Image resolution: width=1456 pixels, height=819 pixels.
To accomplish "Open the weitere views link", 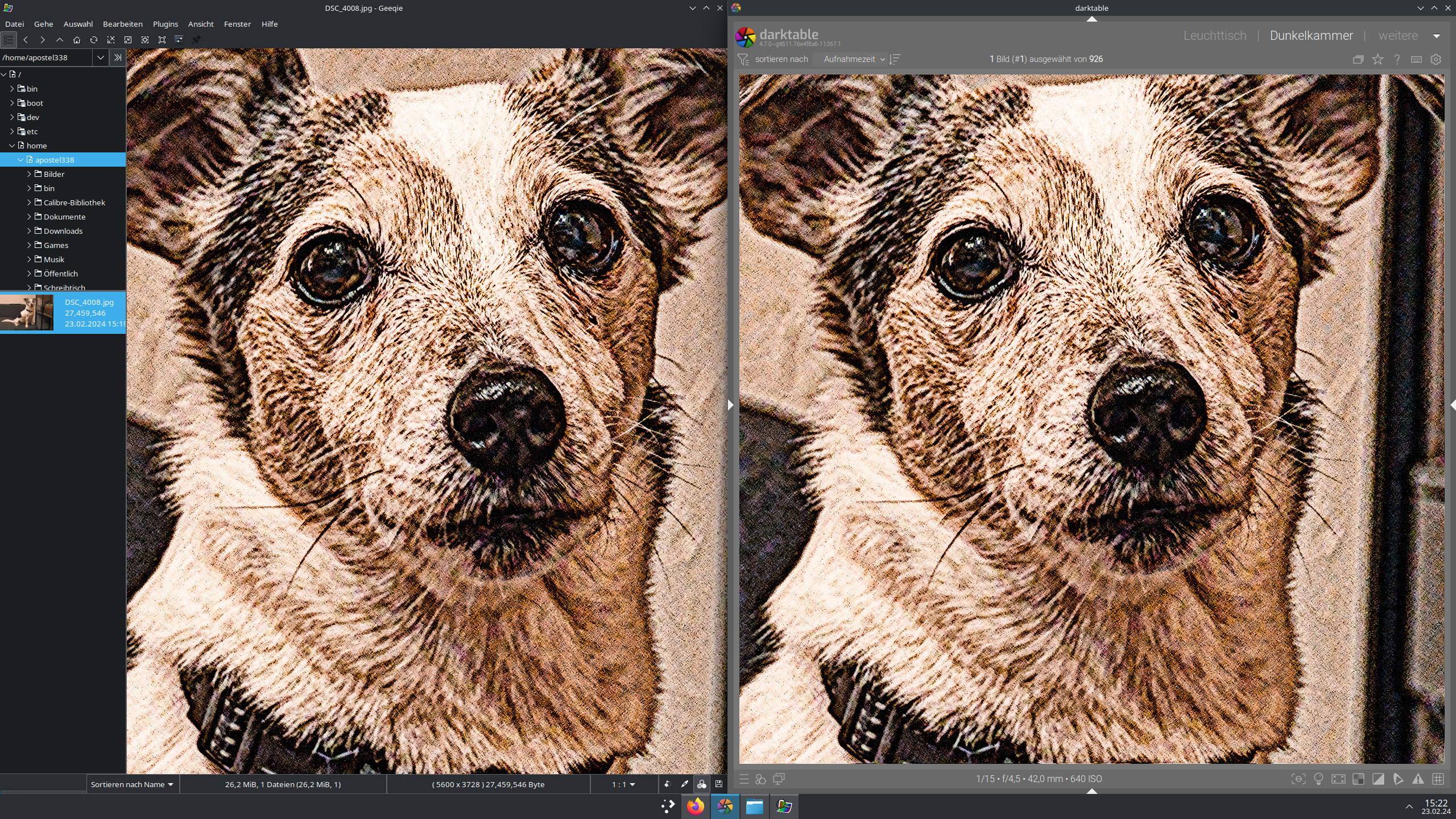I will tap(1397, 35).
